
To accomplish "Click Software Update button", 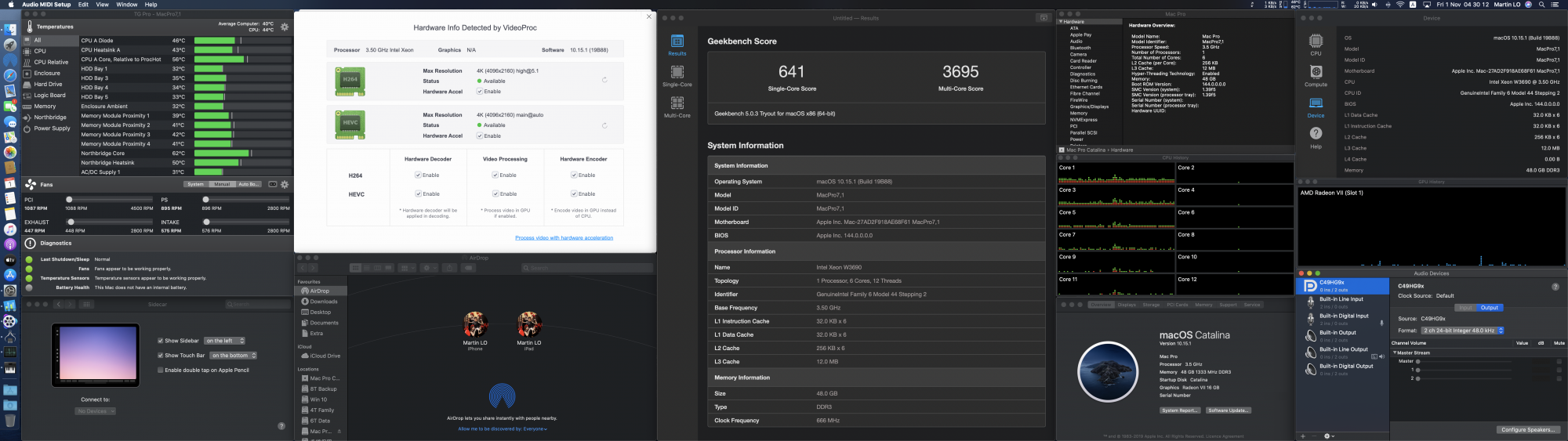I will tap(1229, 410).
